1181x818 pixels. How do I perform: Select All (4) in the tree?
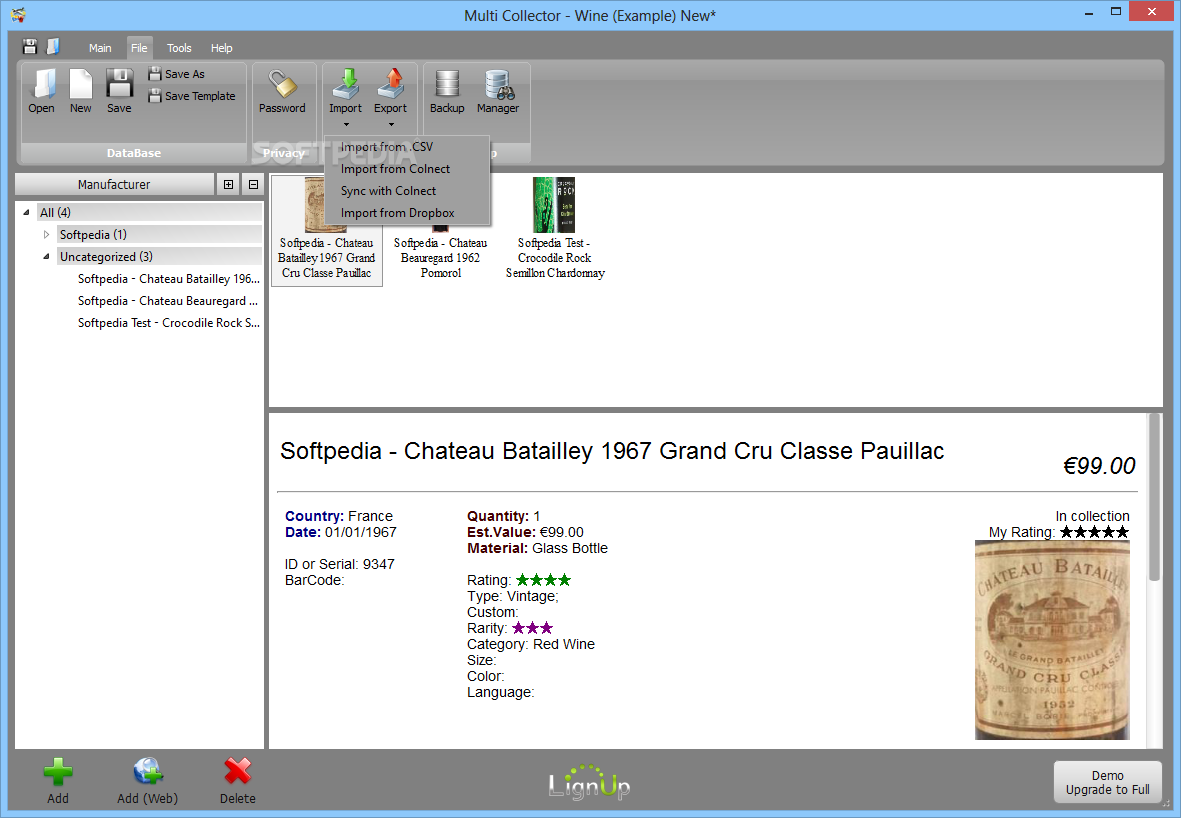click(149, 212)
